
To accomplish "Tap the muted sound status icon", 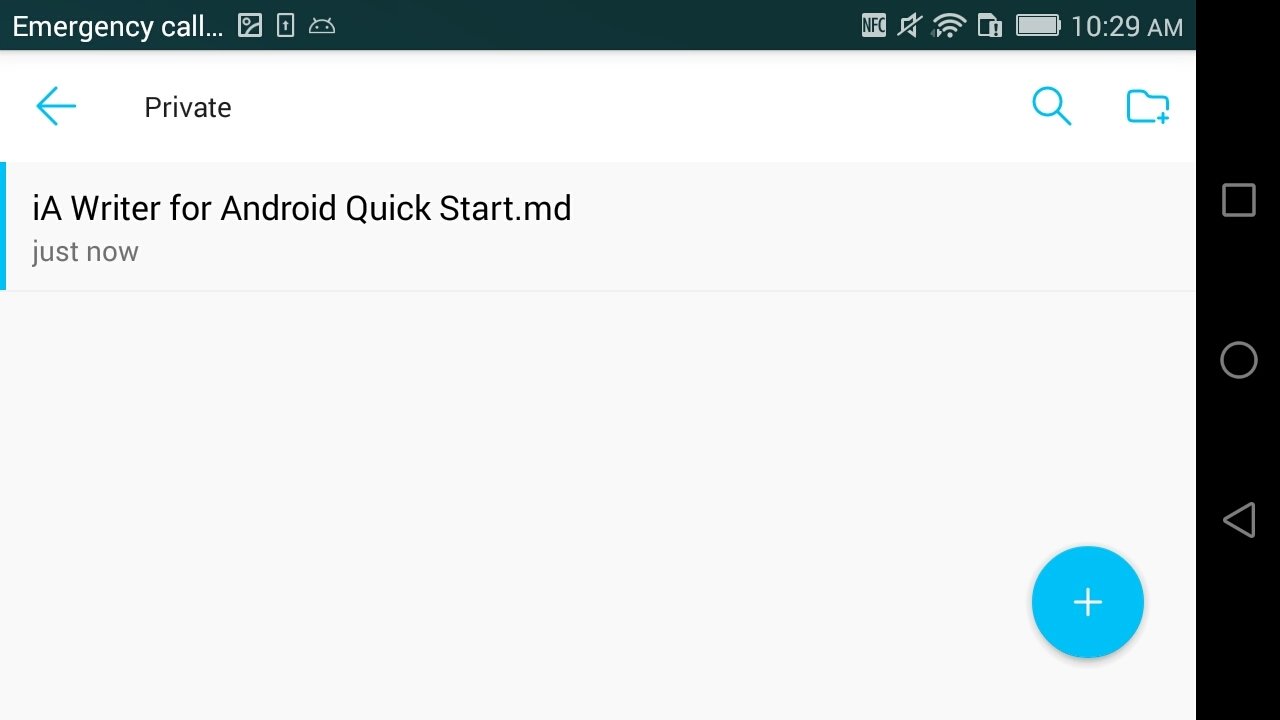I will click(x=908, y=26).
